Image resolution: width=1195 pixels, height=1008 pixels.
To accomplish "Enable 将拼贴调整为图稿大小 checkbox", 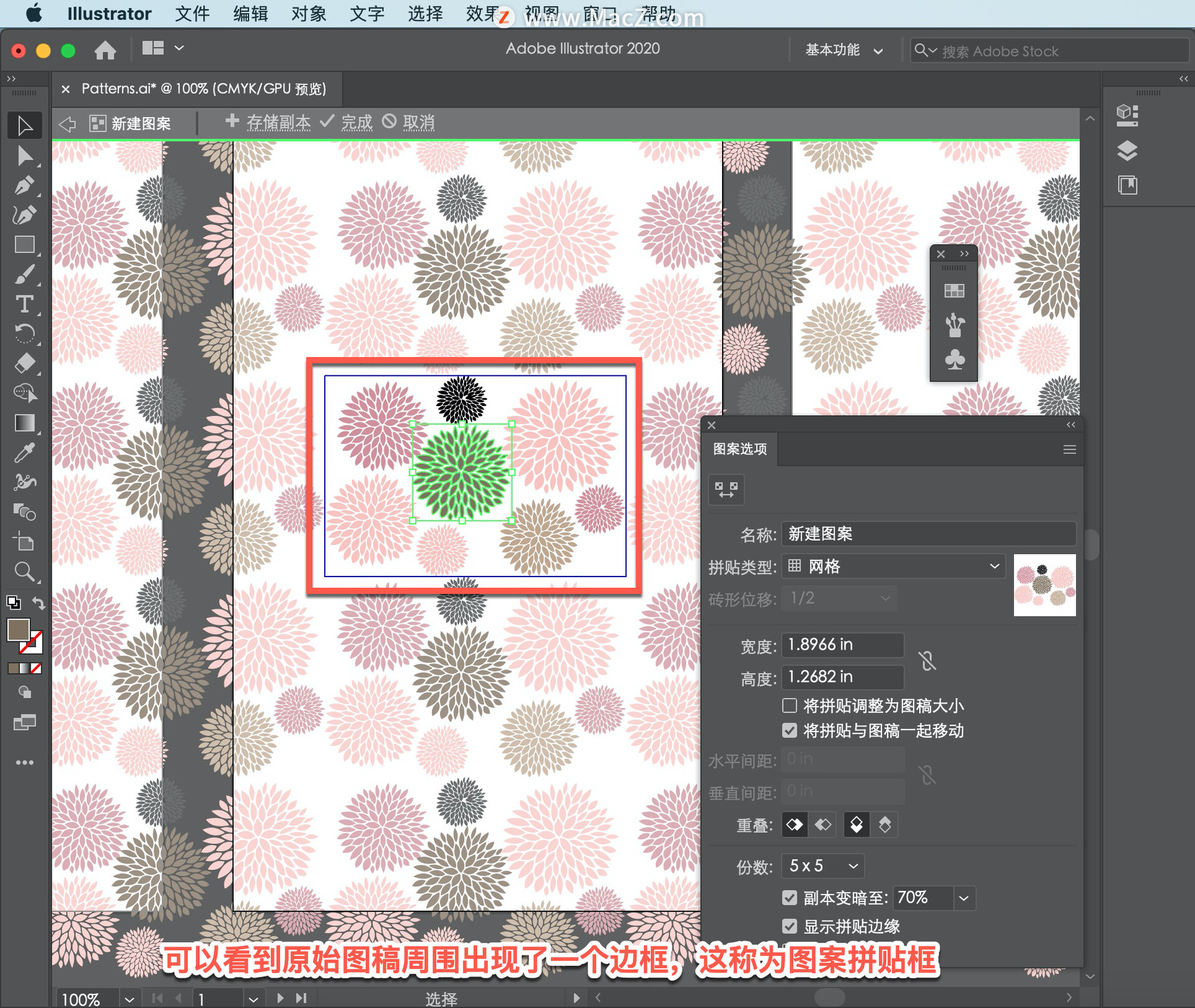I will (789, 705).
